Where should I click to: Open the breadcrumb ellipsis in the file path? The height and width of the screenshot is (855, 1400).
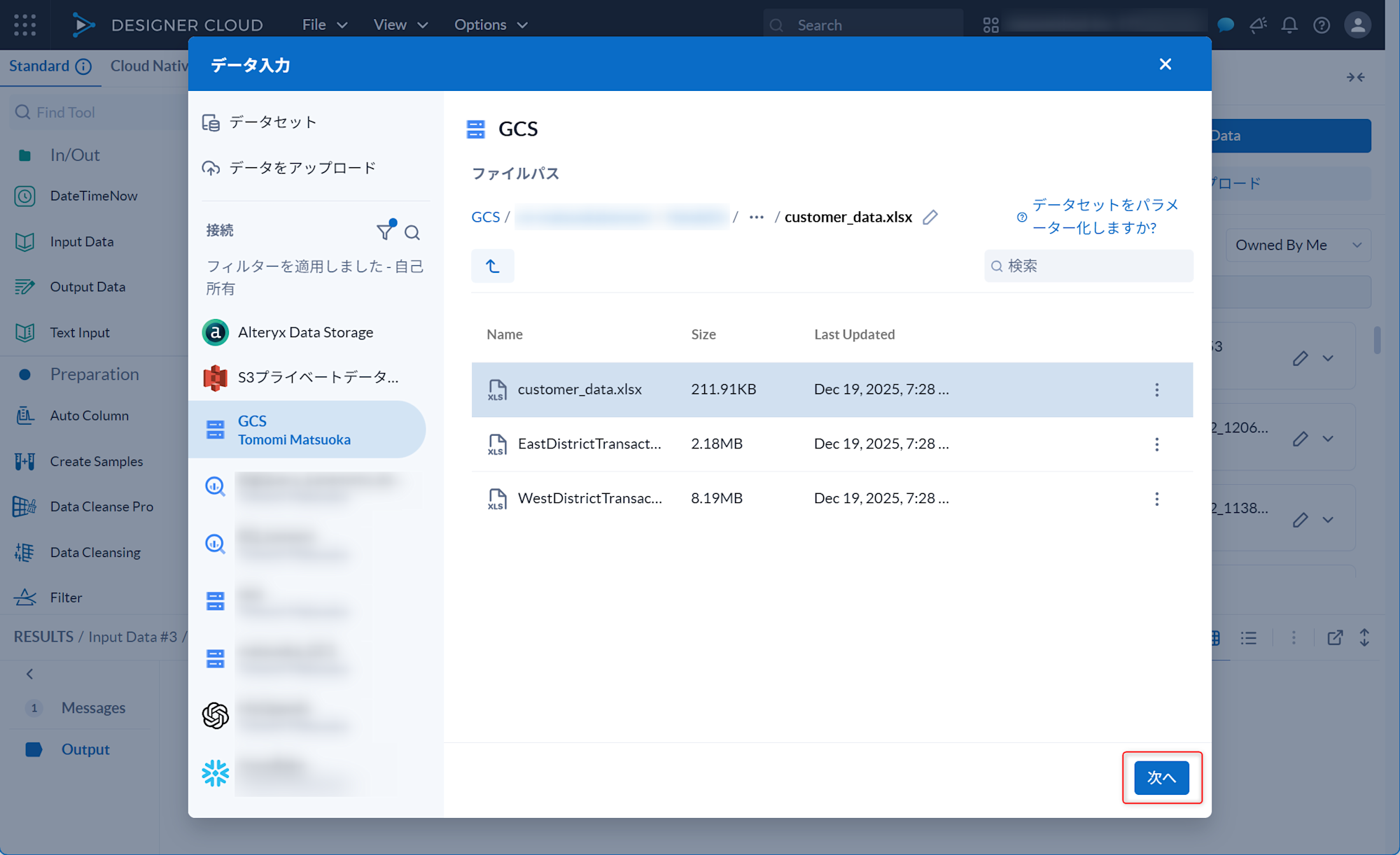[756, 217]
